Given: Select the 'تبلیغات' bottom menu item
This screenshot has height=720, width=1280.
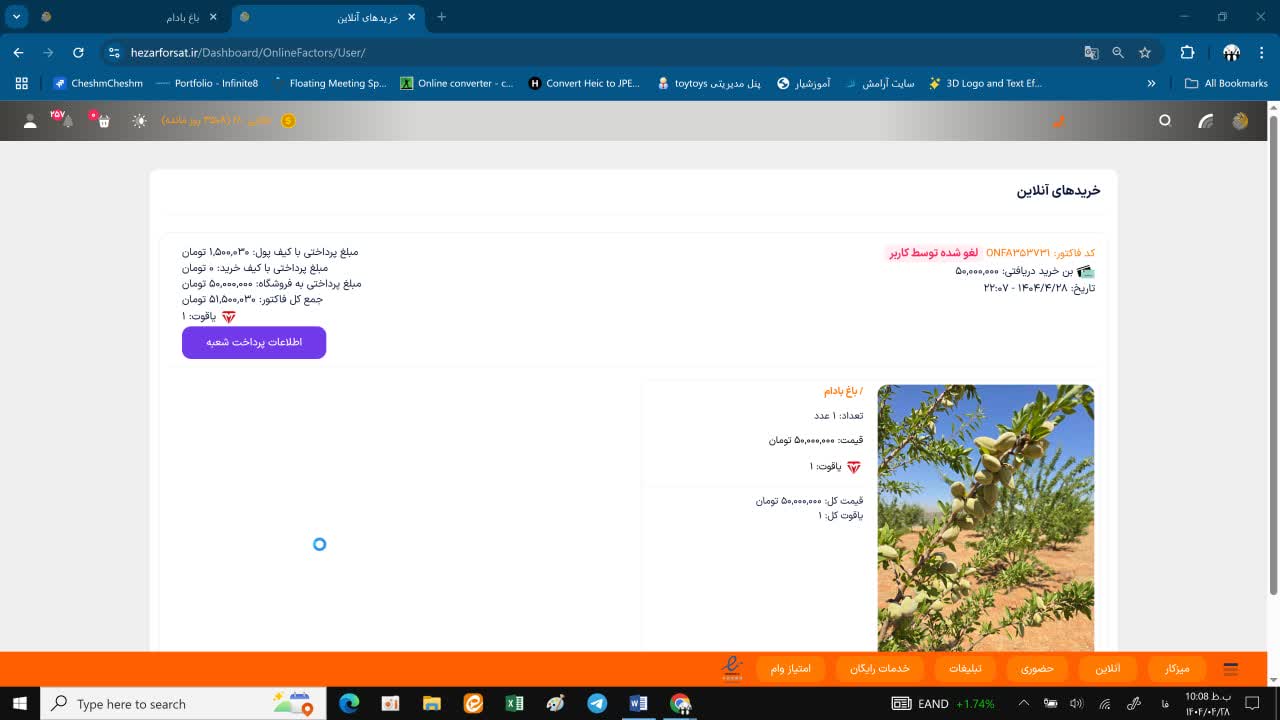Looking at the screenshot, I should (965, 669).
